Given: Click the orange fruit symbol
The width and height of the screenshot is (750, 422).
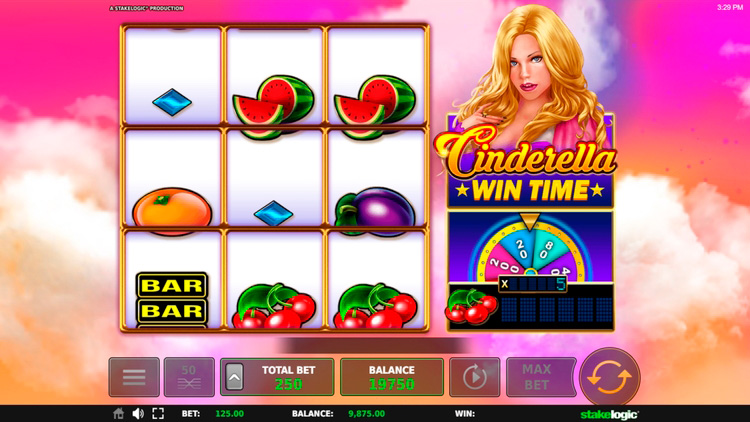Looking at the screenshot, I should 172,211.
